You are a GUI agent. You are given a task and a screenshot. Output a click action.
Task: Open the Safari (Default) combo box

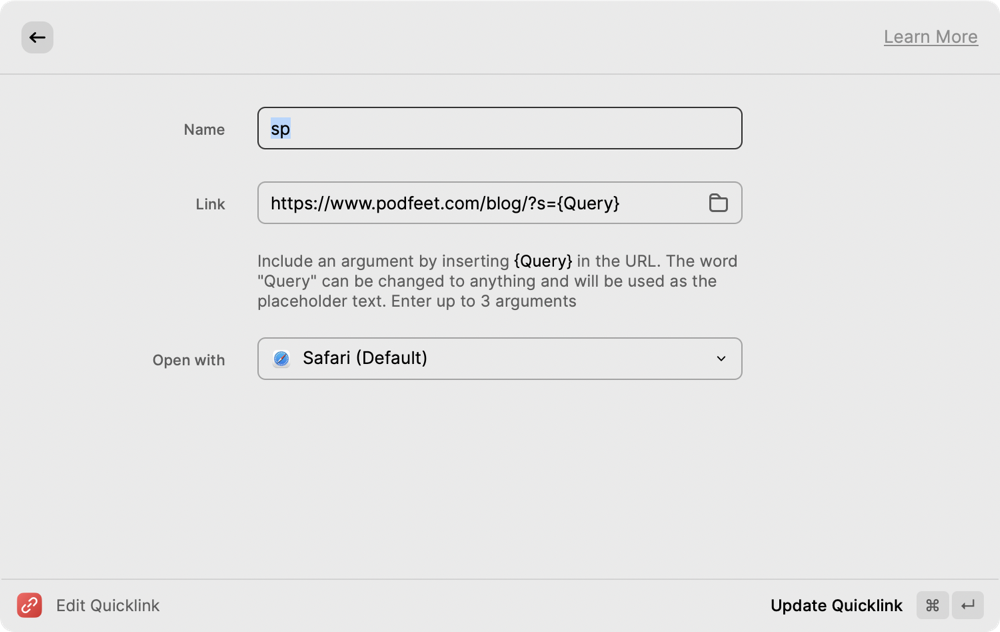pos(499,359)
